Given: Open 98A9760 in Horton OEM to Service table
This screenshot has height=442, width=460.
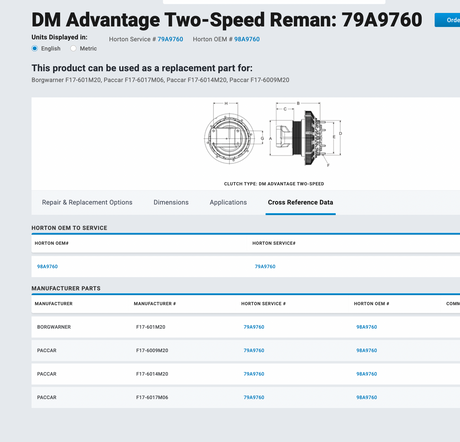Looking at the screenshot, I should coord(47,266).
